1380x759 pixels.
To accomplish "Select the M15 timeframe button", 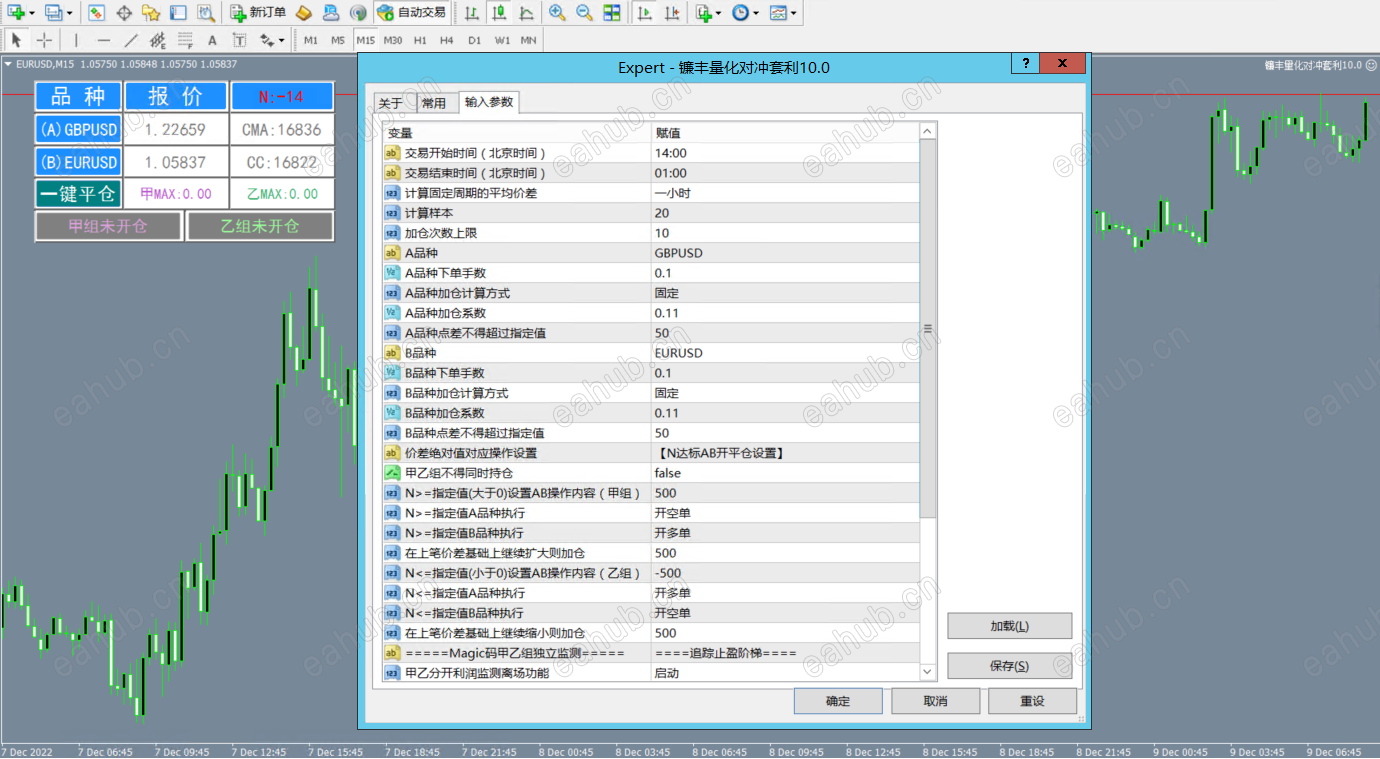I will pyautogui.click(x=365, y=40).
